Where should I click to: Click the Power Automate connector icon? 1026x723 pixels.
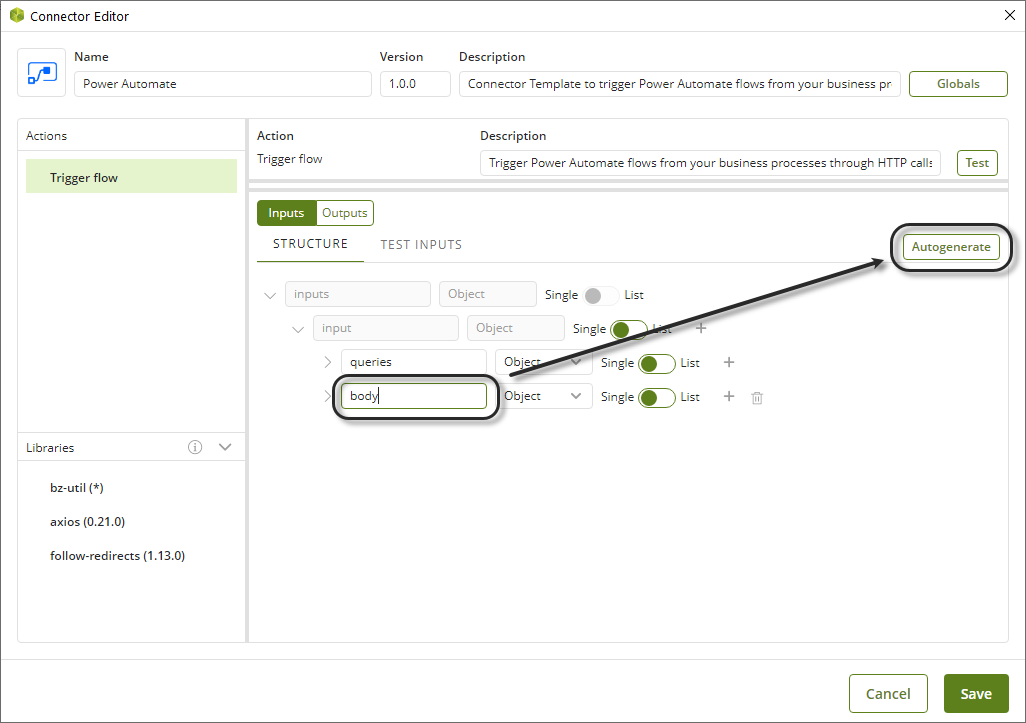tap(41, 73)
